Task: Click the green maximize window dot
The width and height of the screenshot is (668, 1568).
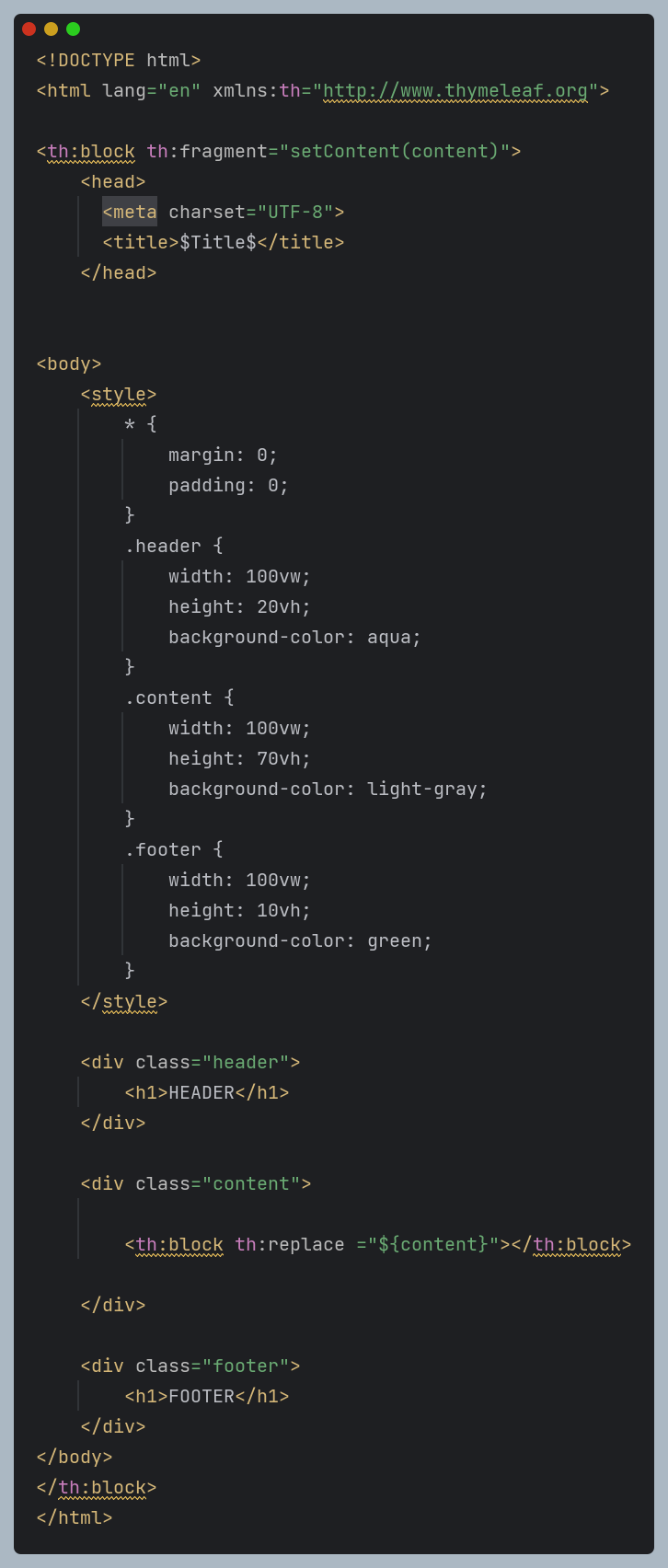Action: [x=73, y=29]
